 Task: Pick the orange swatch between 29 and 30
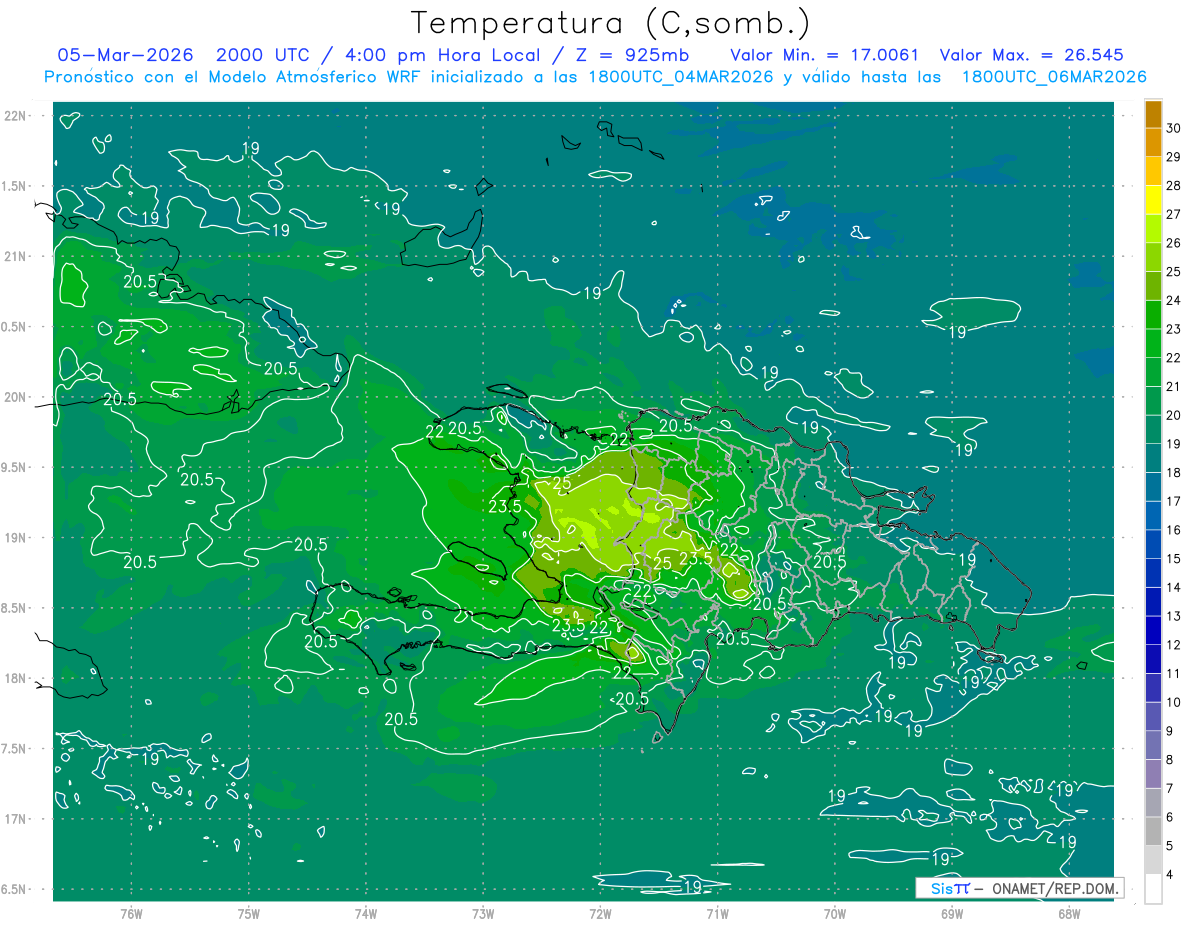[1153, 142]
